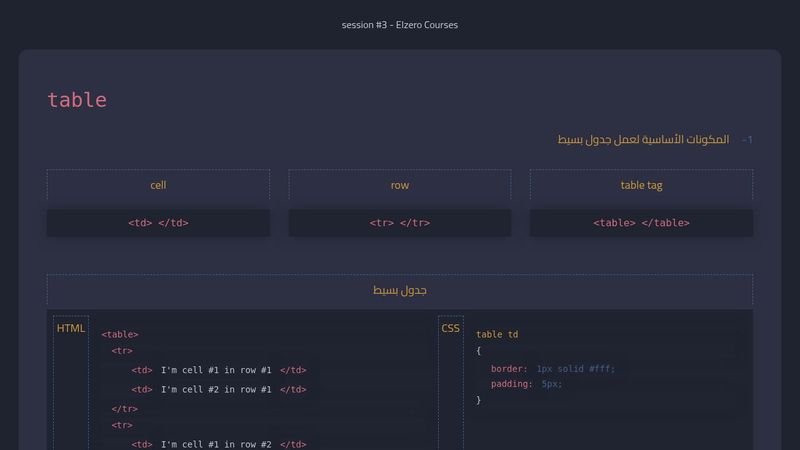800x450 pixels.
Task: Click the "table td" CSS selector line
Action: point(497,335)
